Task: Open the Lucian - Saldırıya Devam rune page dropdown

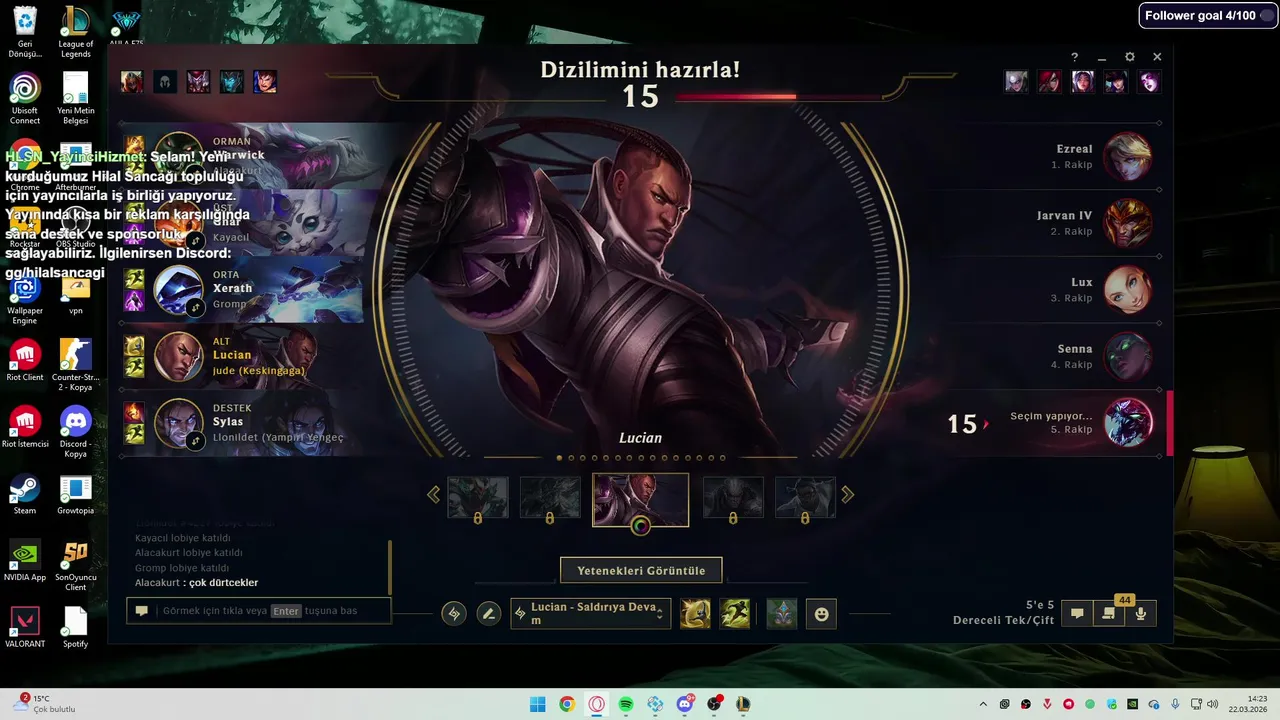Action: [590, 613]
